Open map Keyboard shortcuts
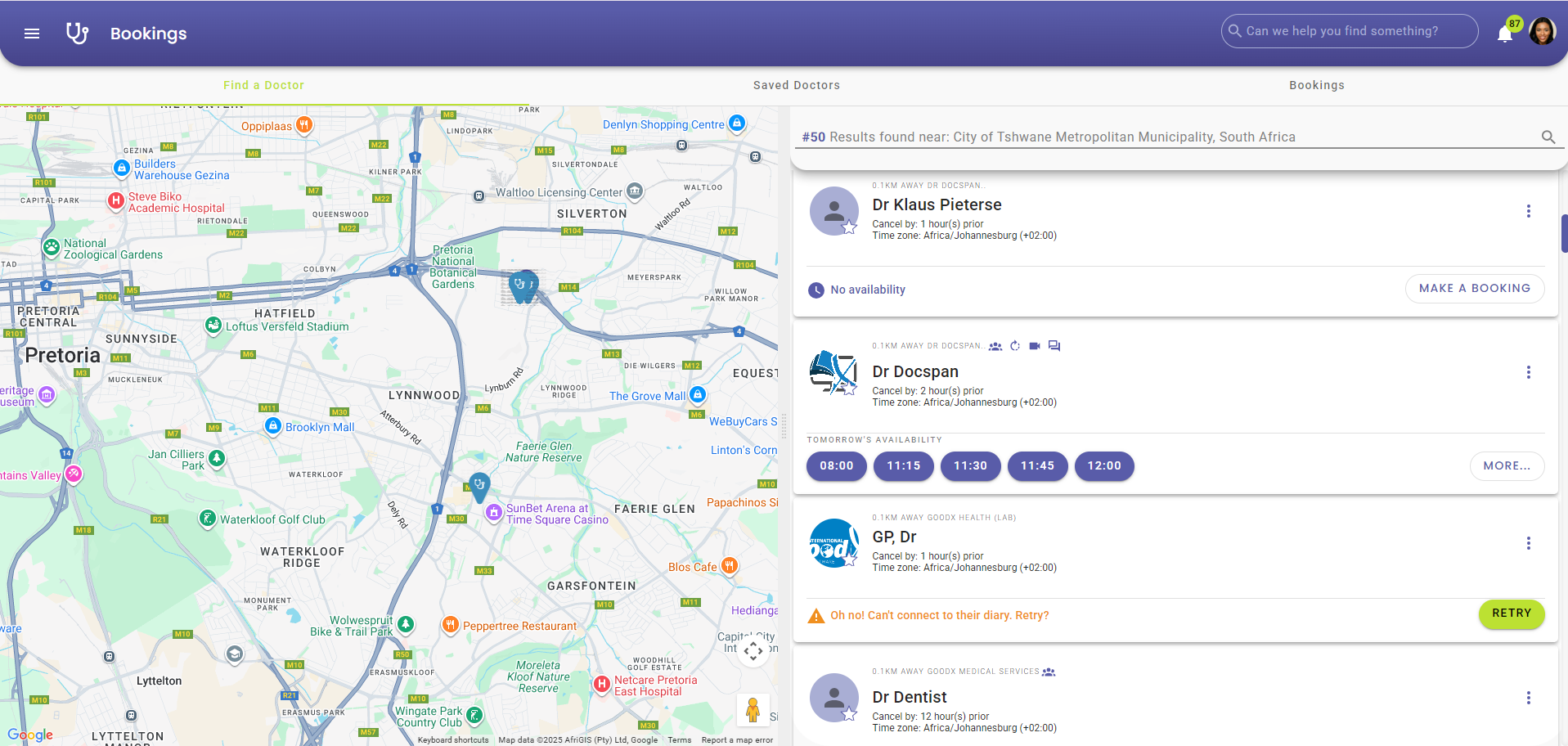The image size is (1568, 746). [453, 740]
